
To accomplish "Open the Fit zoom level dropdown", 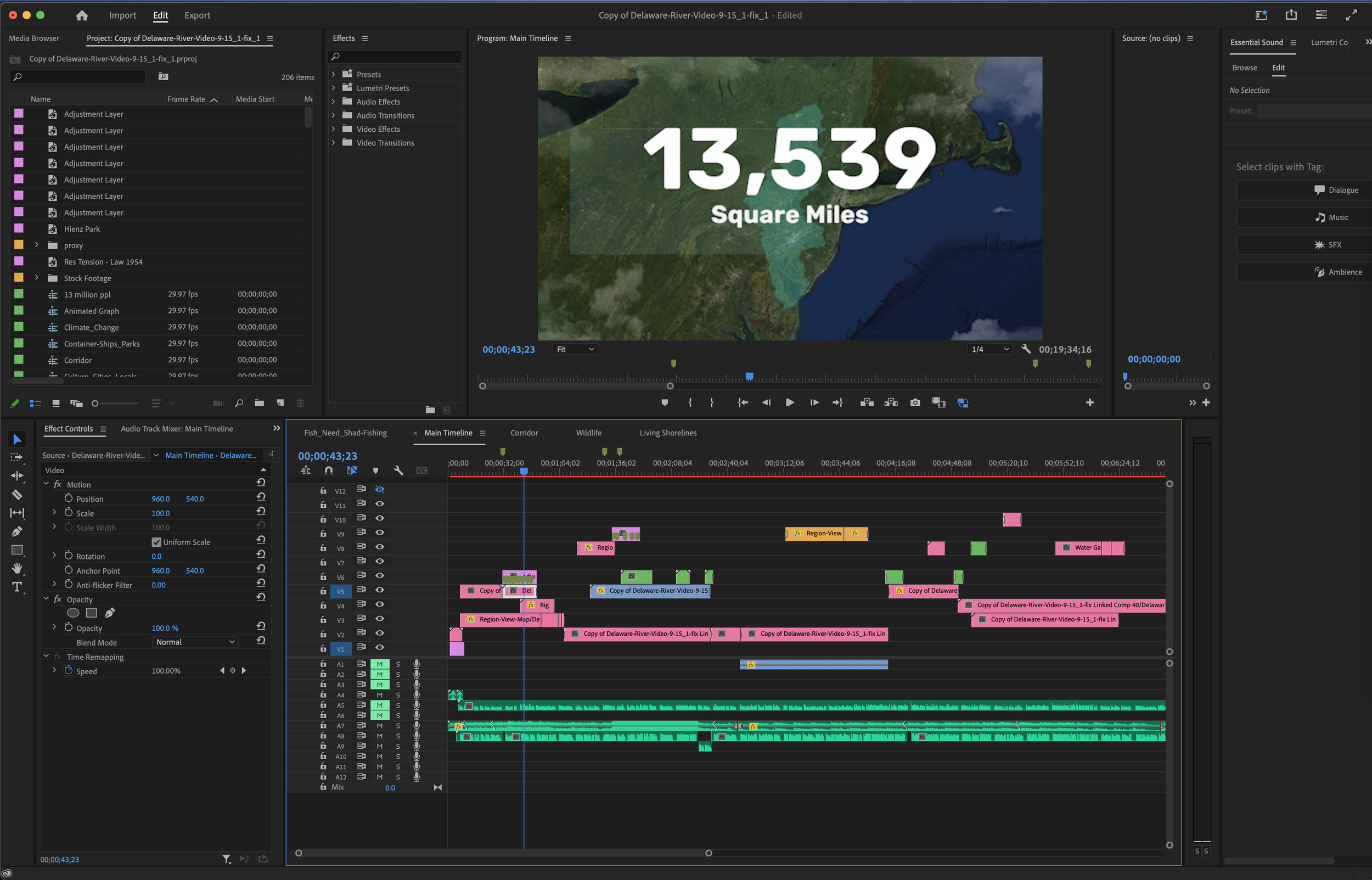I will pyautogui.click(x=574, y=349).
